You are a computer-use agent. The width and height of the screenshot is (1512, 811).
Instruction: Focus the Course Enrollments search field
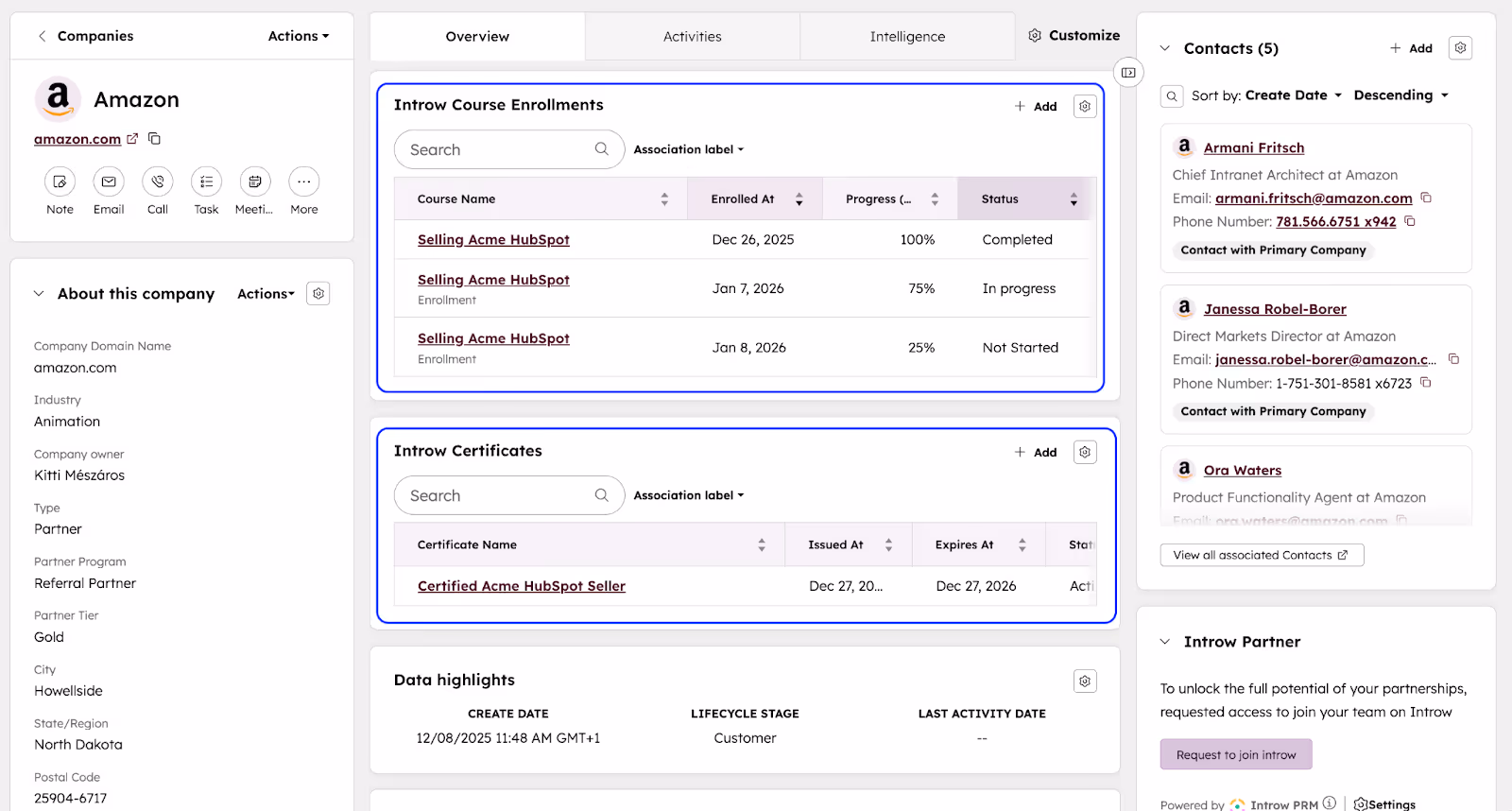tap(509, 149)
